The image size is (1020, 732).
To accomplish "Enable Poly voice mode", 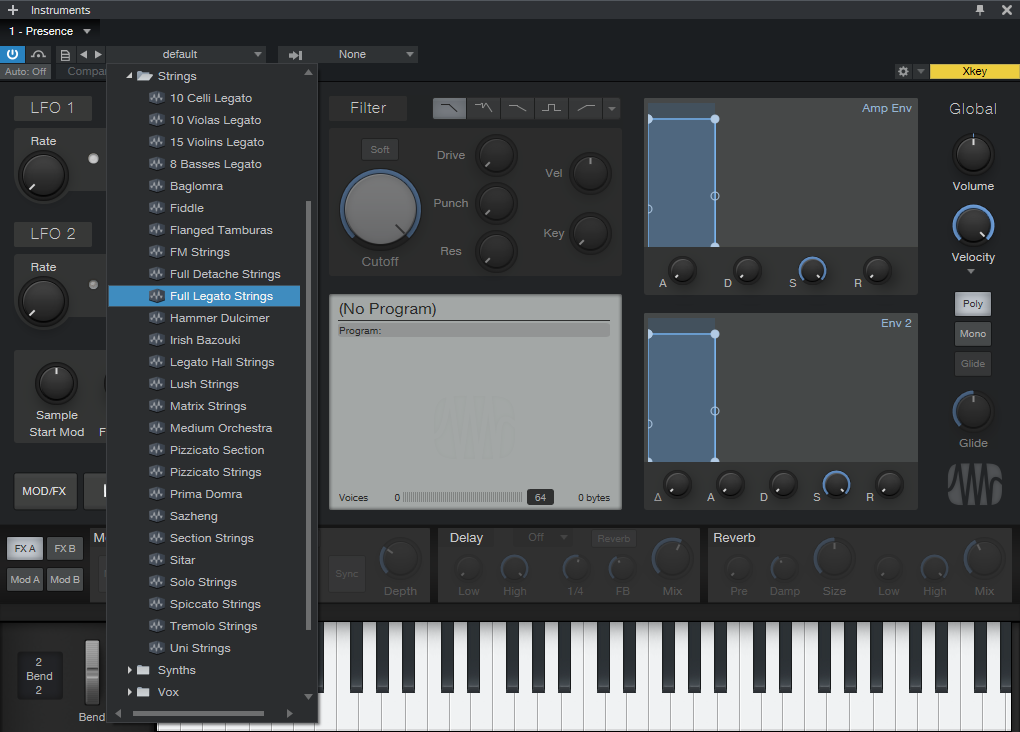I will tap(973, 304).
